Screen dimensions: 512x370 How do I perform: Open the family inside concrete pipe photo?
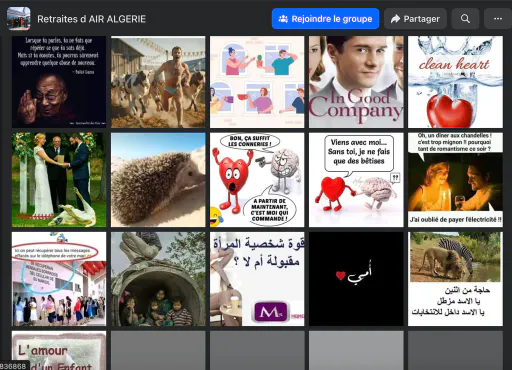158,279
